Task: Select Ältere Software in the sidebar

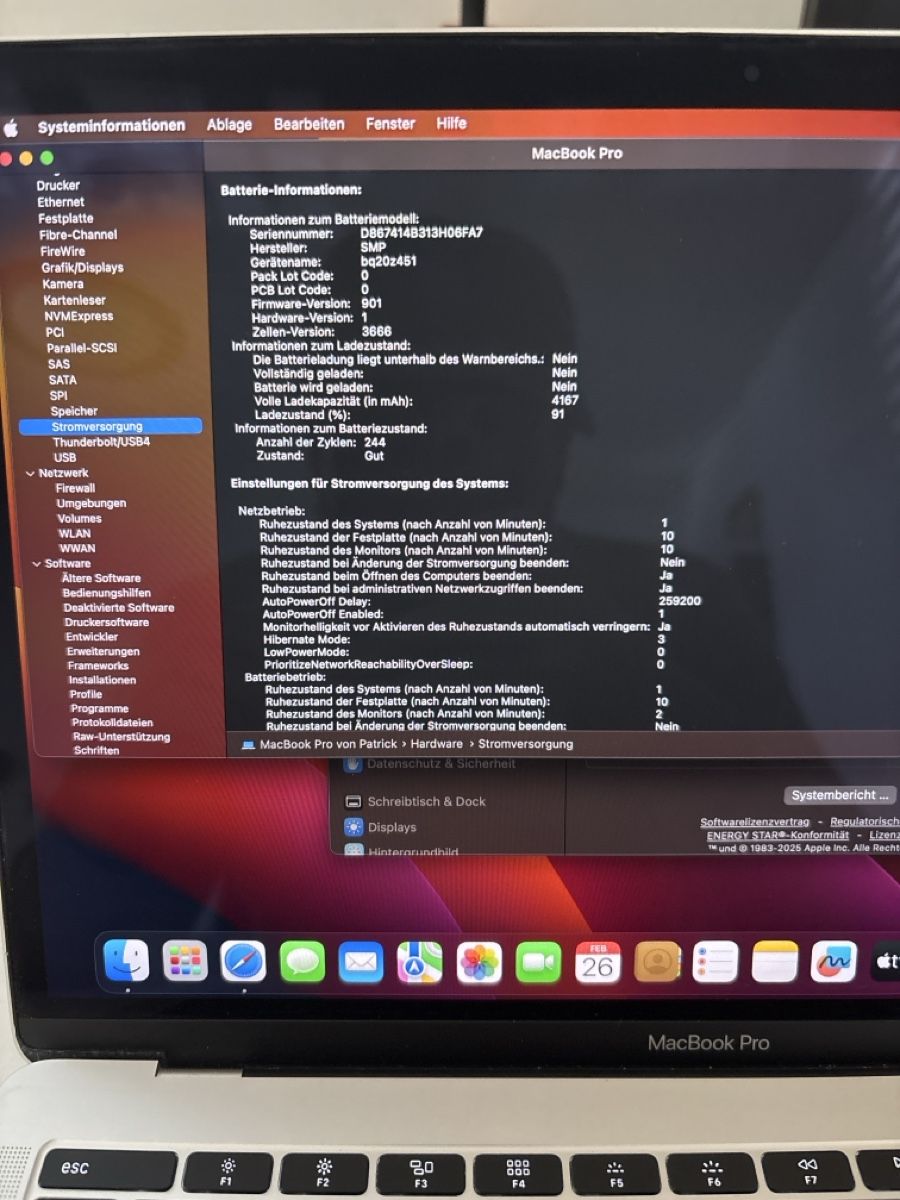Action: [x=101, y=578]
